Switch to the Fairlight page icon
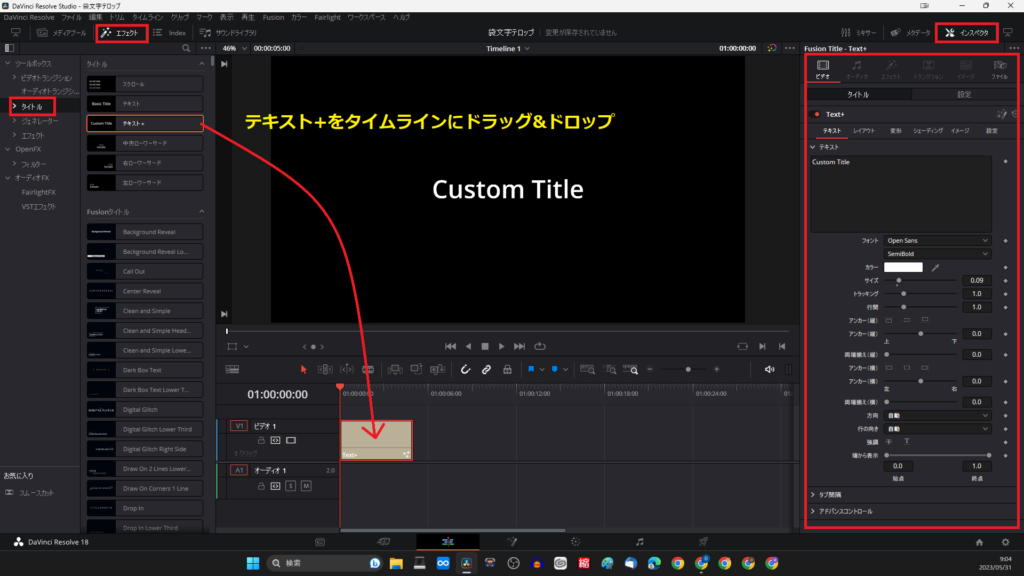Image resolution: width=1024 pixels, height=576 pixels. (x=639, y=542)
